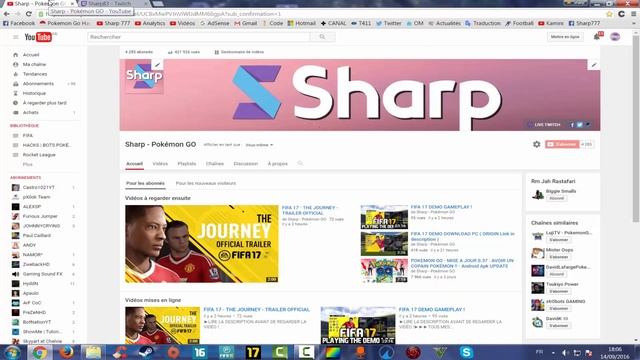Open the 'Afficher en tant que' dropdown
Image resolution: width=640 pixels, height=360 pixels.
click(x=259, y=145)
